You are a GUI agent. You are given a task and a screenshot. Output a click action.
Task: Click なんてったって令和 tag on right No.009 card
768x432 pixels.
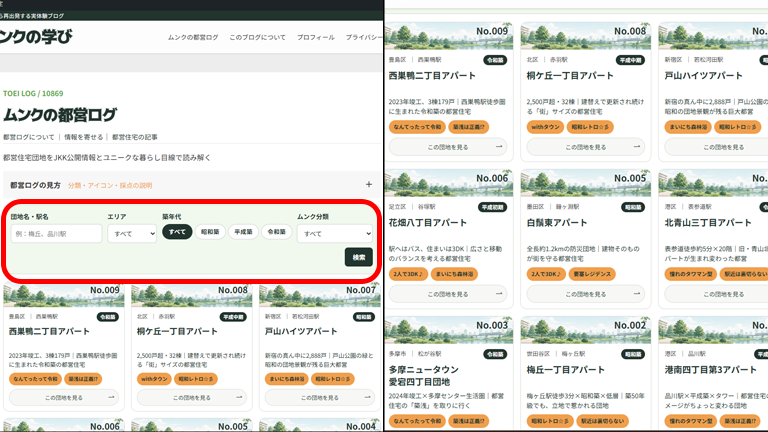(417, 127)
